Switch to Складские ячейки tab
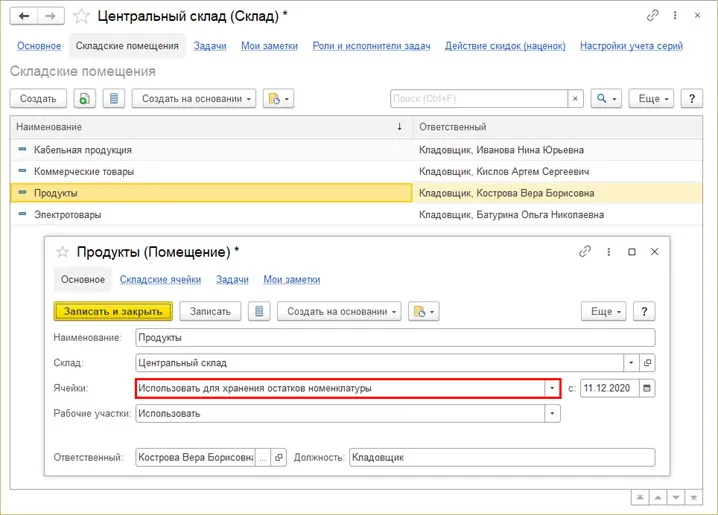The height and width of the screenshot is (515, 718). [x=160, y=280]
